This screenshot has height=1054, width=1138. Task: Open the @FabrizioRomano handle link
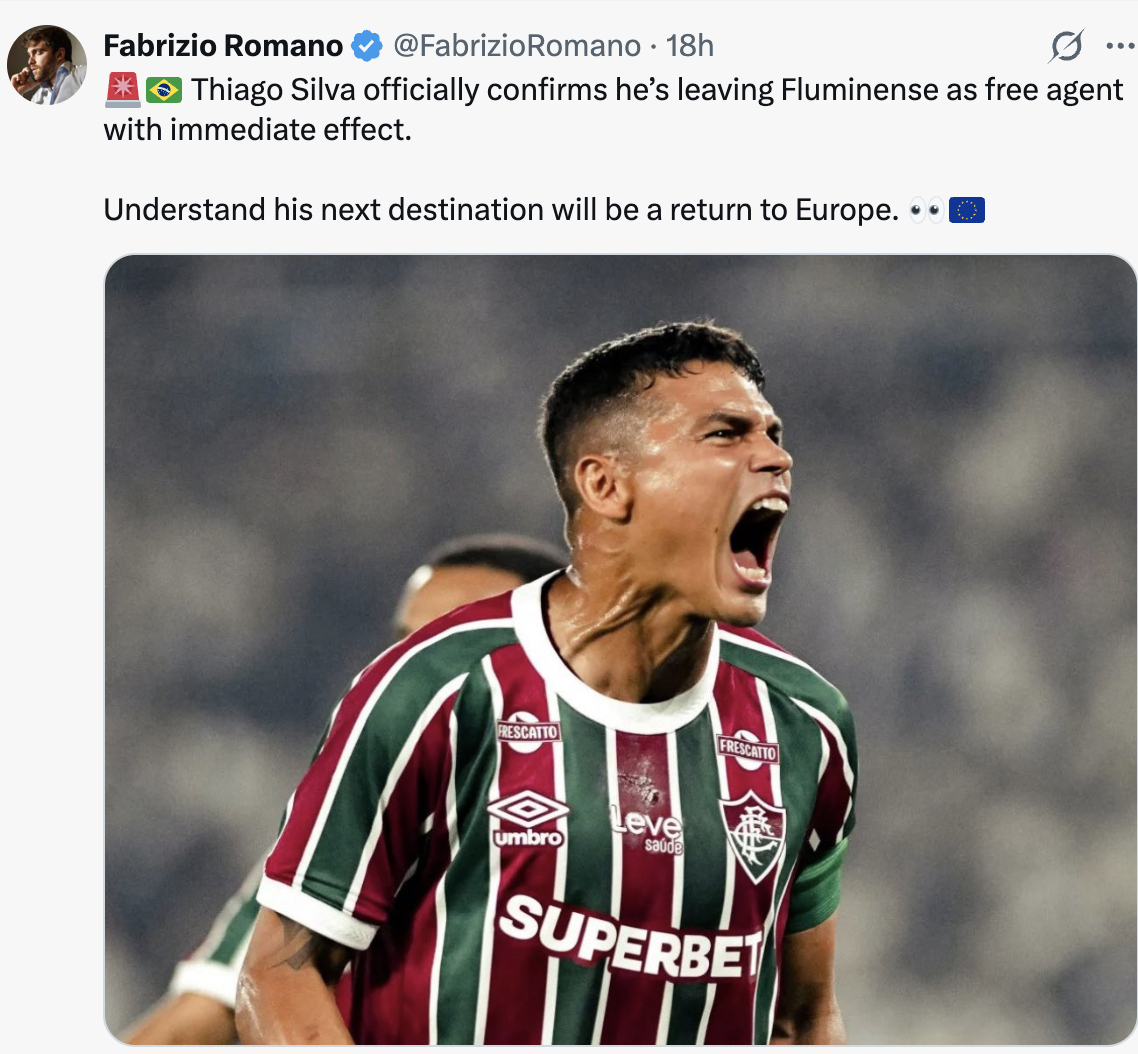[x=516, y=46]
